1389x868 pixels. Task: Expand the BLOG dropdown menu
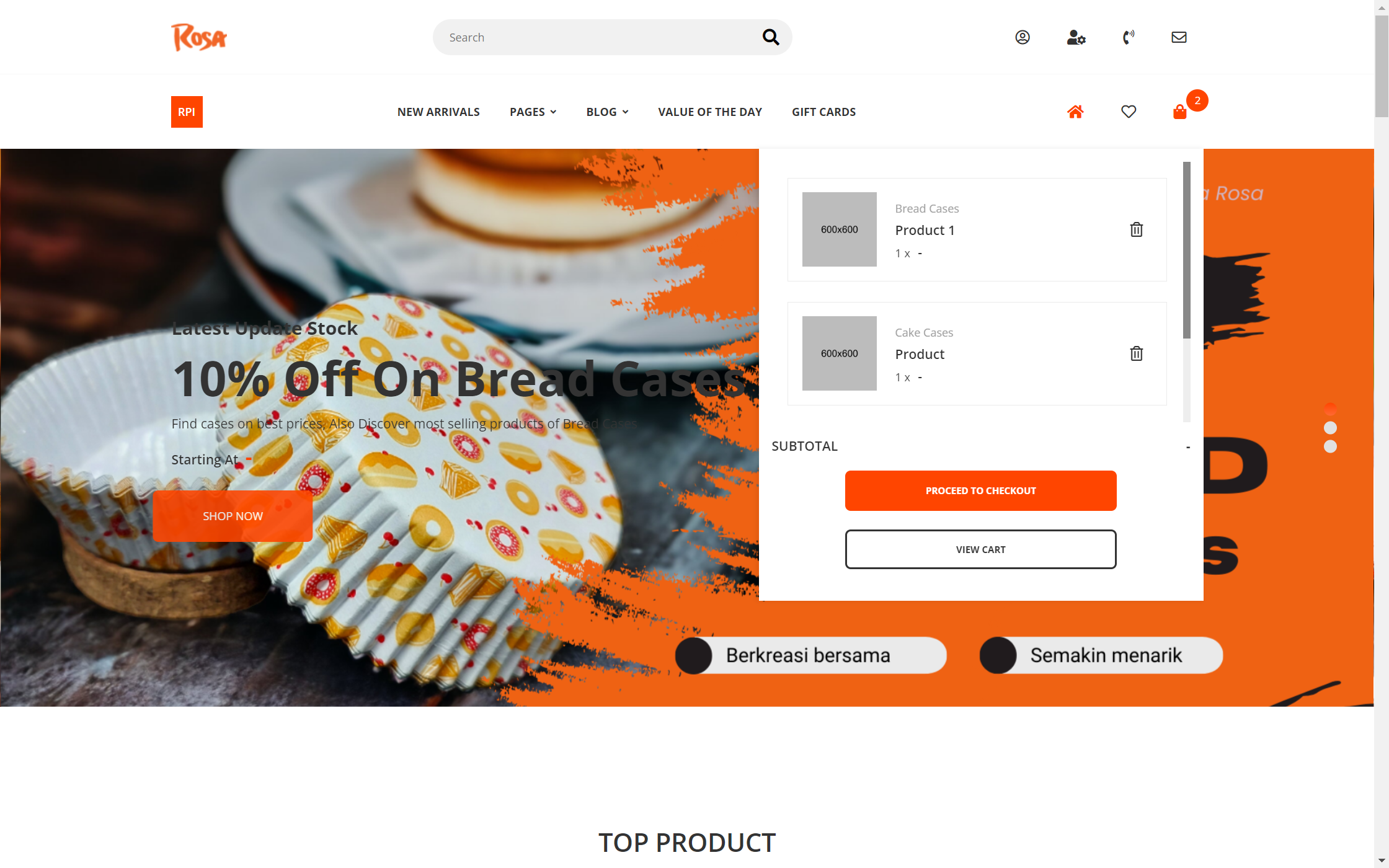pyautogui.click(x=607, y=112)
